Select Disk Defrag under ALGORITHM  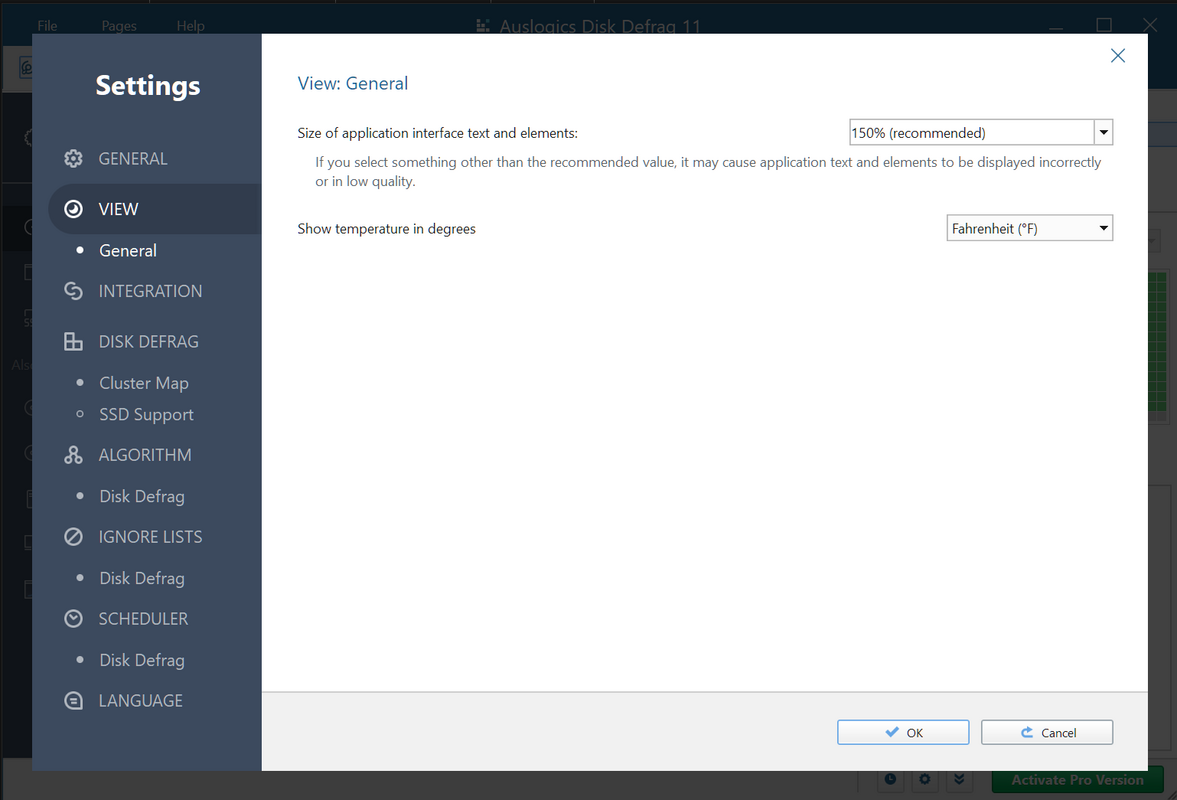coord(142,496)
